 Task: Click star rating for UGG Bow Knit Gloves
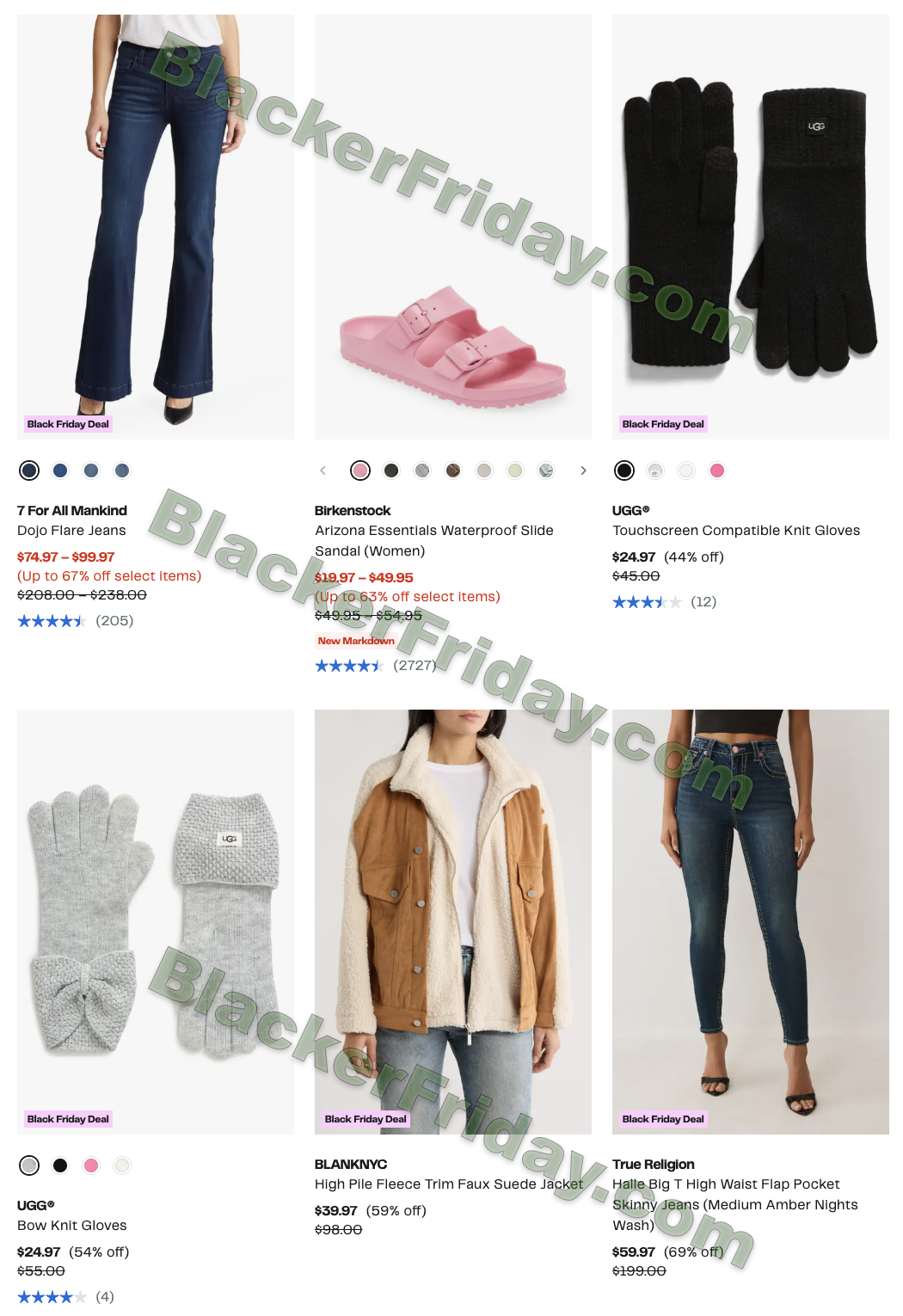coord(52,1297)
